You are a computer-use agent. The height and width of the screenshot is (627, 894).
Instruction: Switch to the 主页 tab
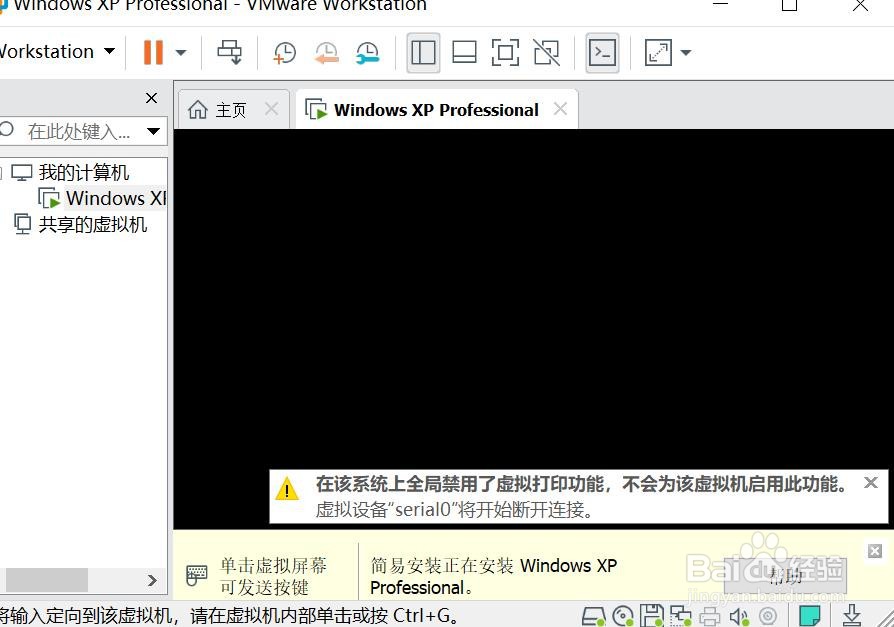pos(230,109)
